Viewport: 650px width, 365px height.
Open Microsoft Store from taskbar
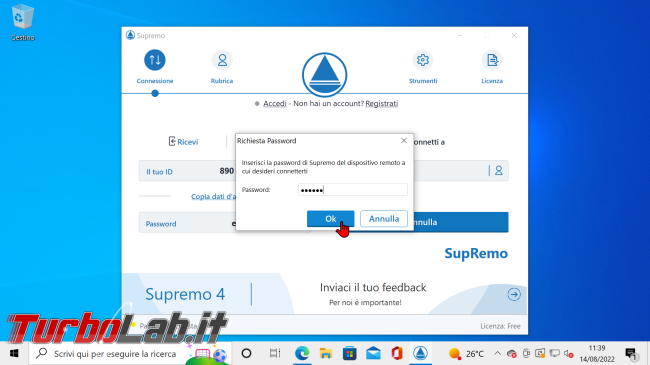349,353
